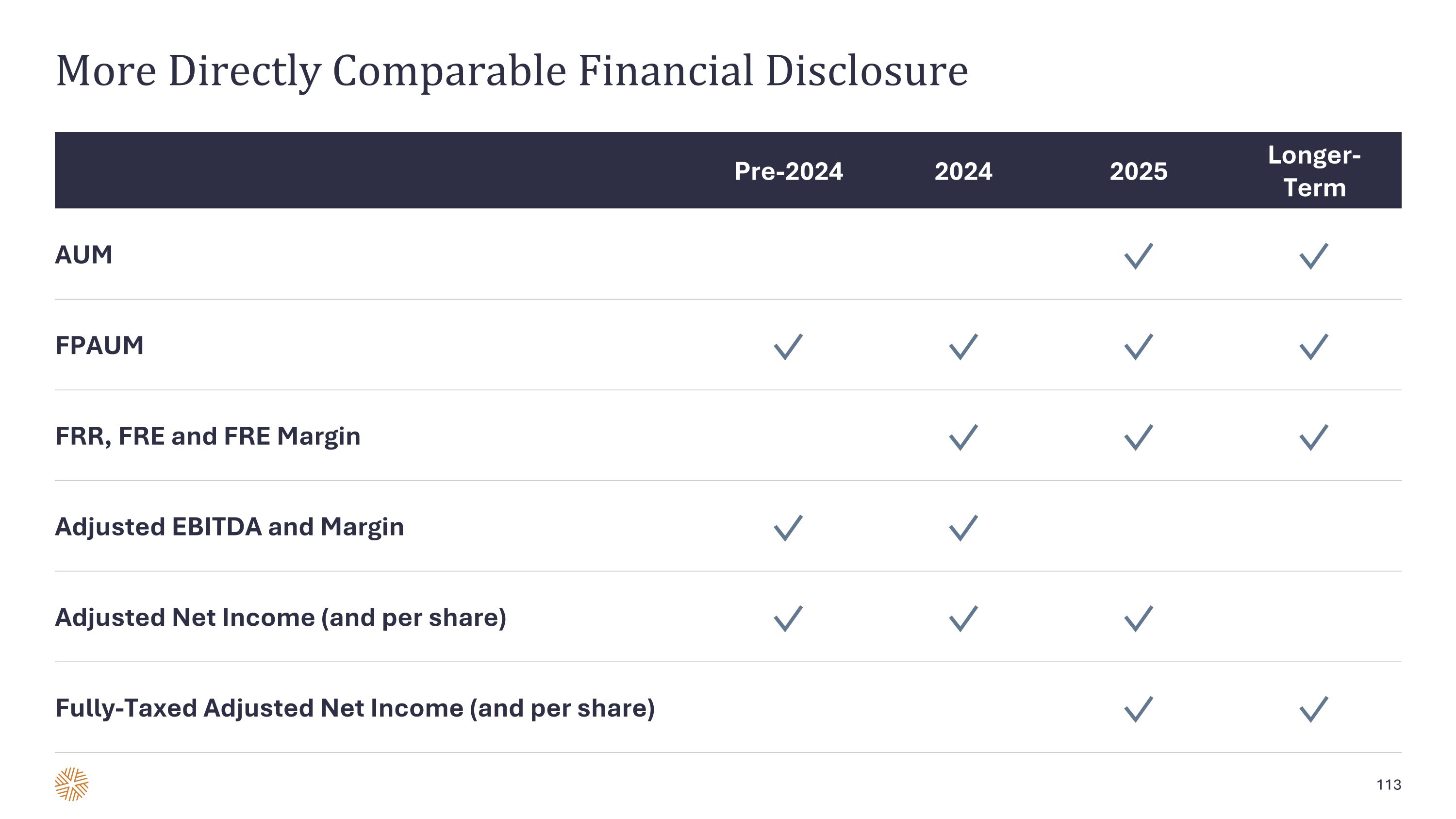
Task: Select FPAUM checkmark in 2024 column
Action: [963, 347]
